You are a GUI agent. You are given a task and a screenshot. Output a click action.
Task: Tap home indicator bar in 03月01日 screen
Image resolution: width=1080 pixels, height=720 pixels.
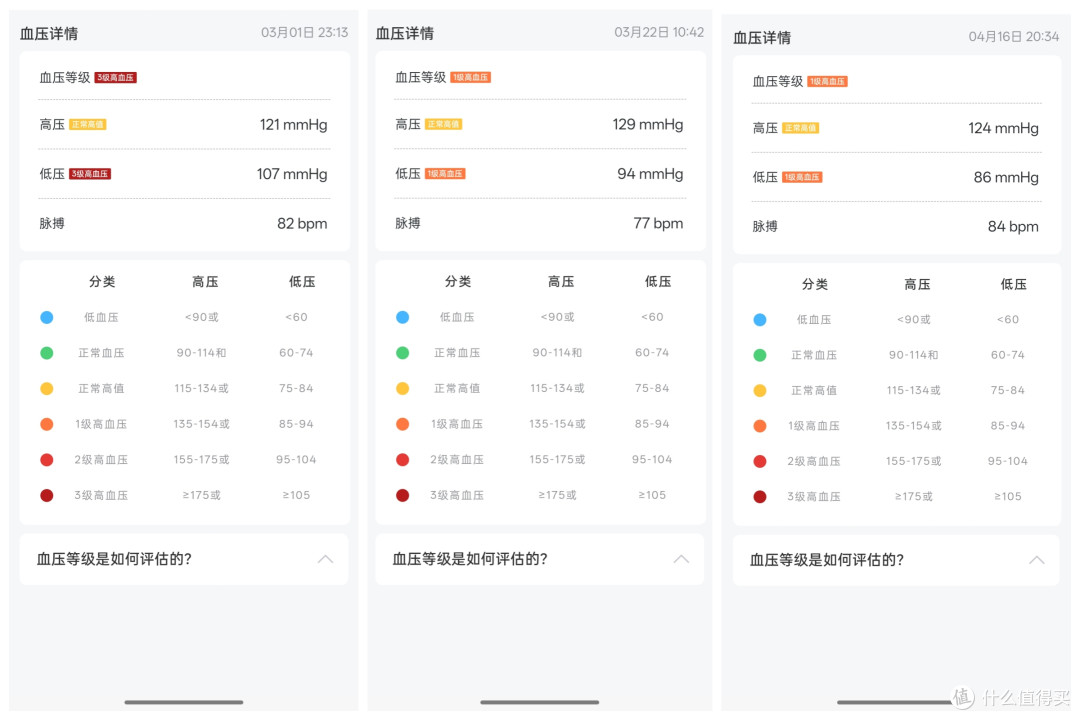coord(184,702)
